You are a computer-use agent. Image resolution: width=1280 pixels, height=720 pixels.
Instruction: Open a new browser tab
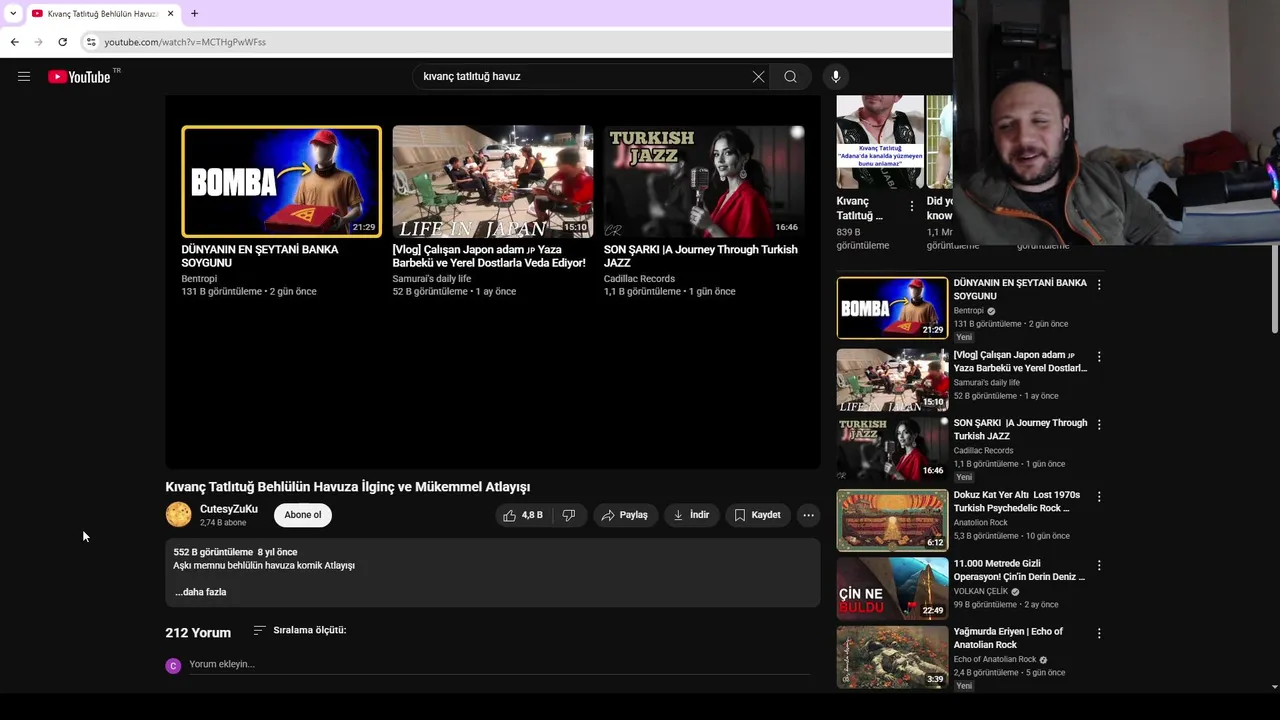(x=194, y=13)
